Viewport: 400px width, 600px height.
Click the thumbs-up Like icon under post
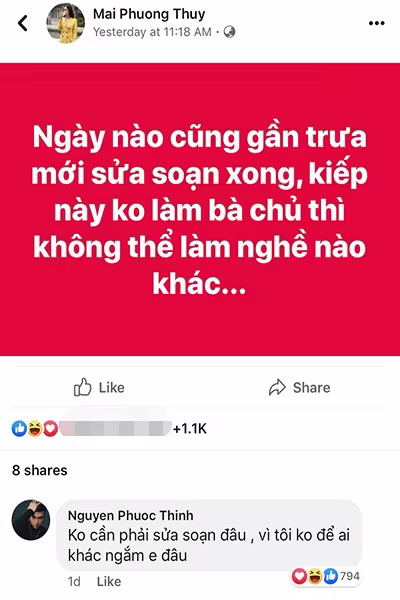coord(83,387)
